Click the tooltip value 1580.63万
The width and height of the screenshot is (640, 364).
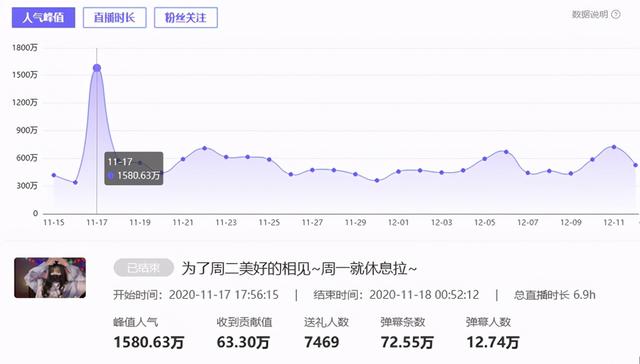[x=138, y=175]
